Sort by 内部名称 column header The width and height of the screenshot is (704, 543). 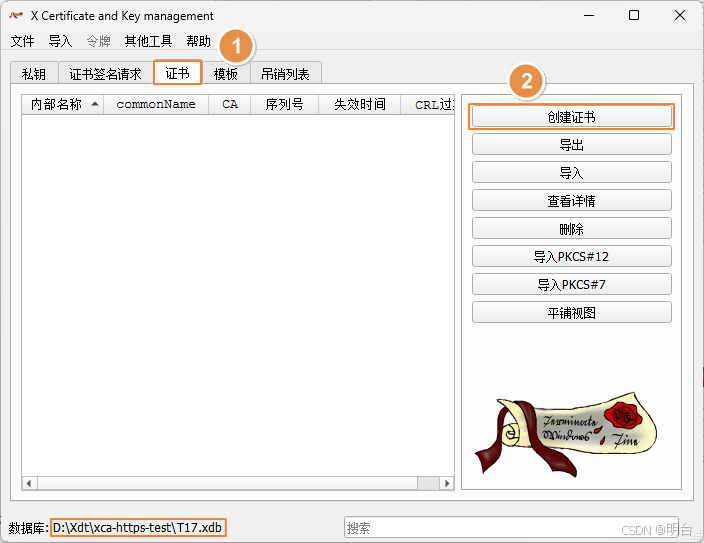tap(63, 104)
